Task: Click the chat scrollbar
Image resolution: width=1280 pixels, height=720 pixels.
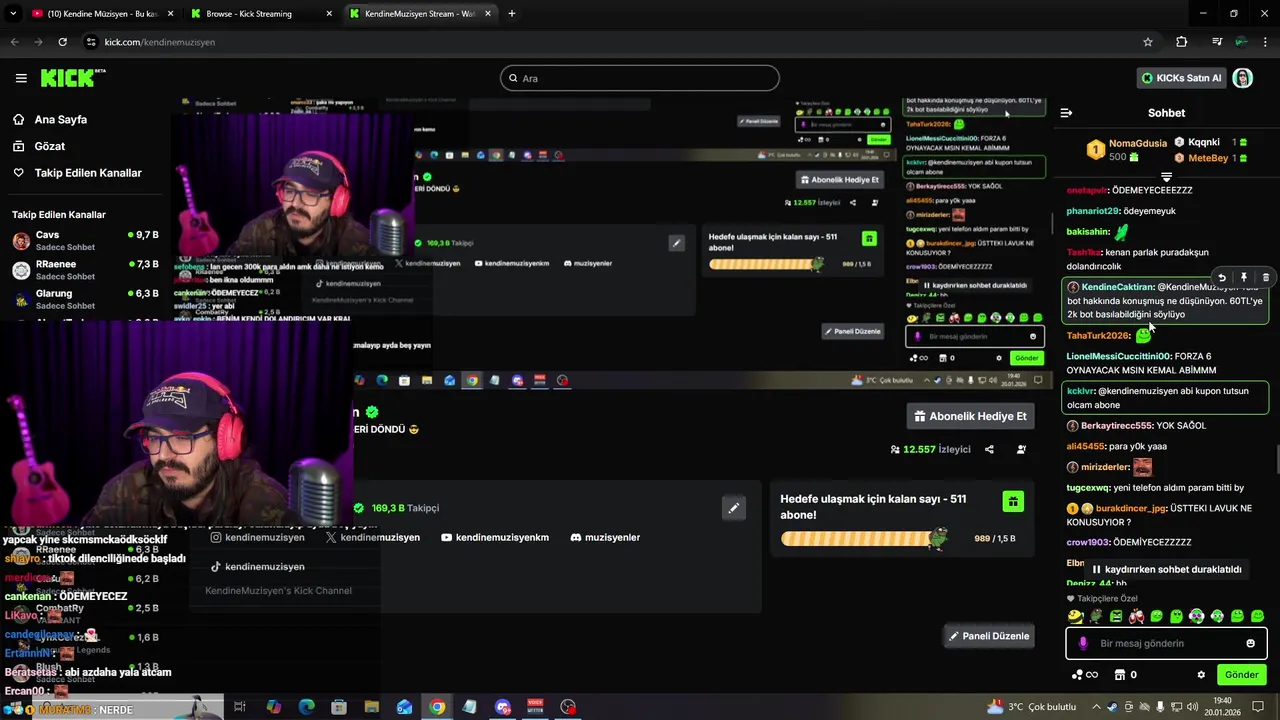Action: point(1276,461)
